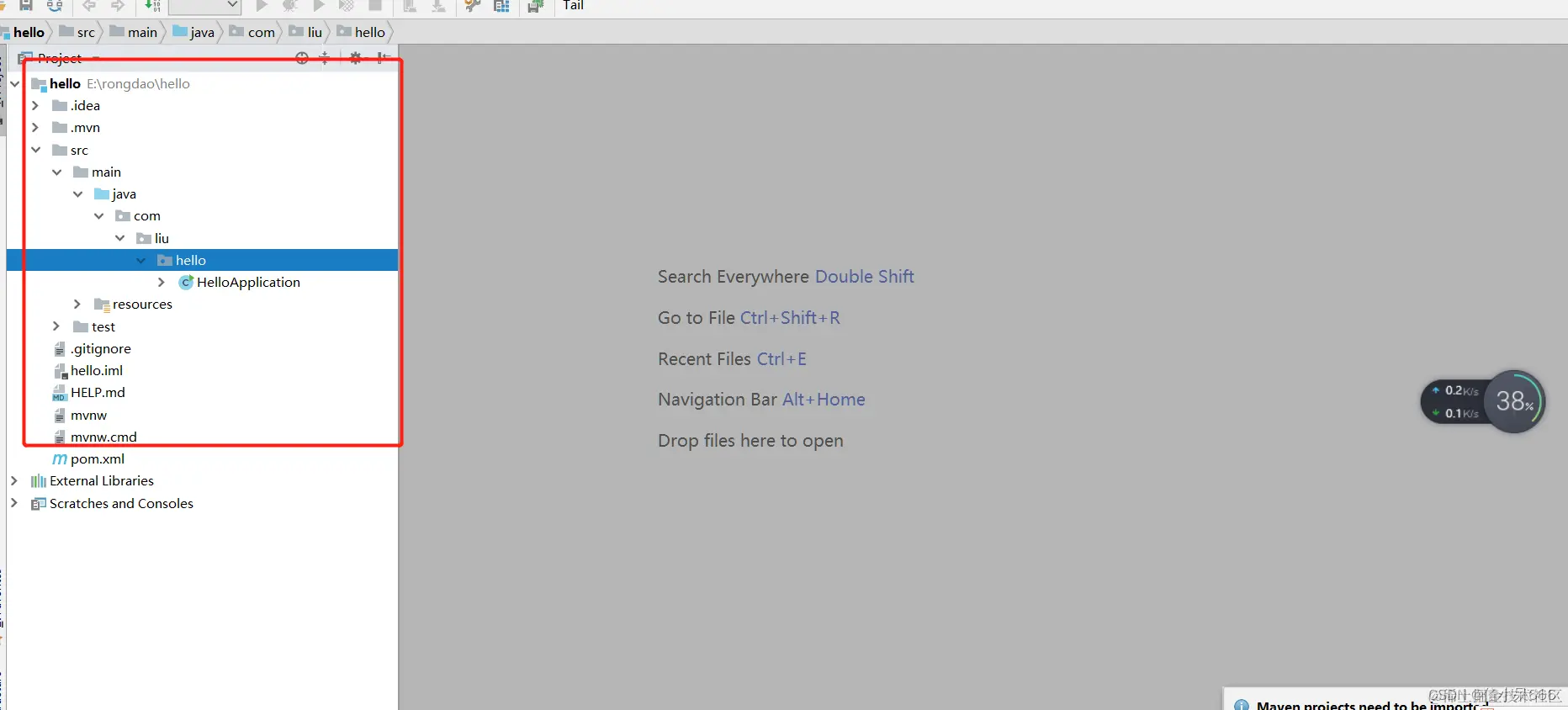This screenshot has width=1568, height=710.
Task: Hide the Project tool window
Action: [383, 58]
